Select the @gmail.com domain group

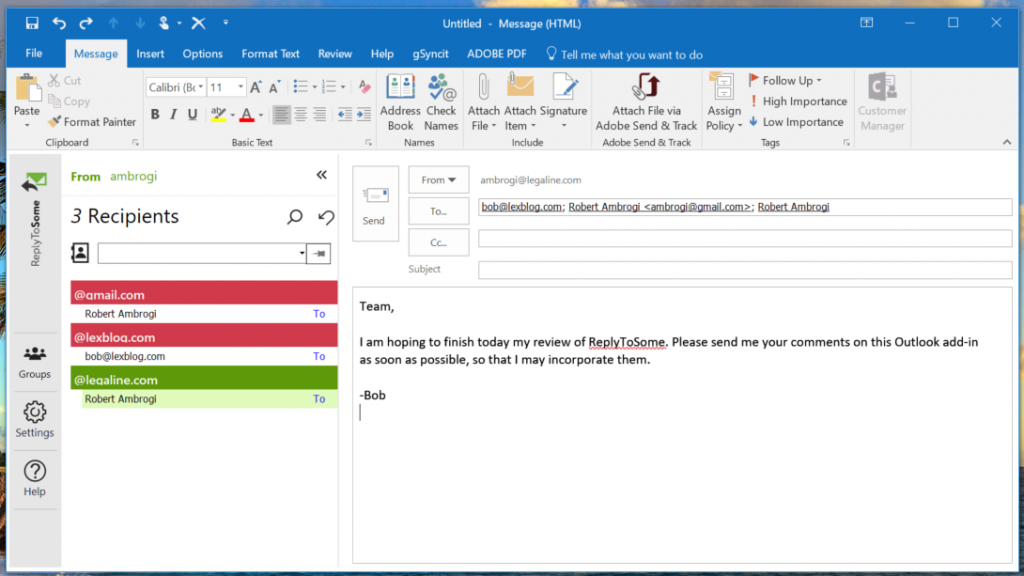(204, 293)
